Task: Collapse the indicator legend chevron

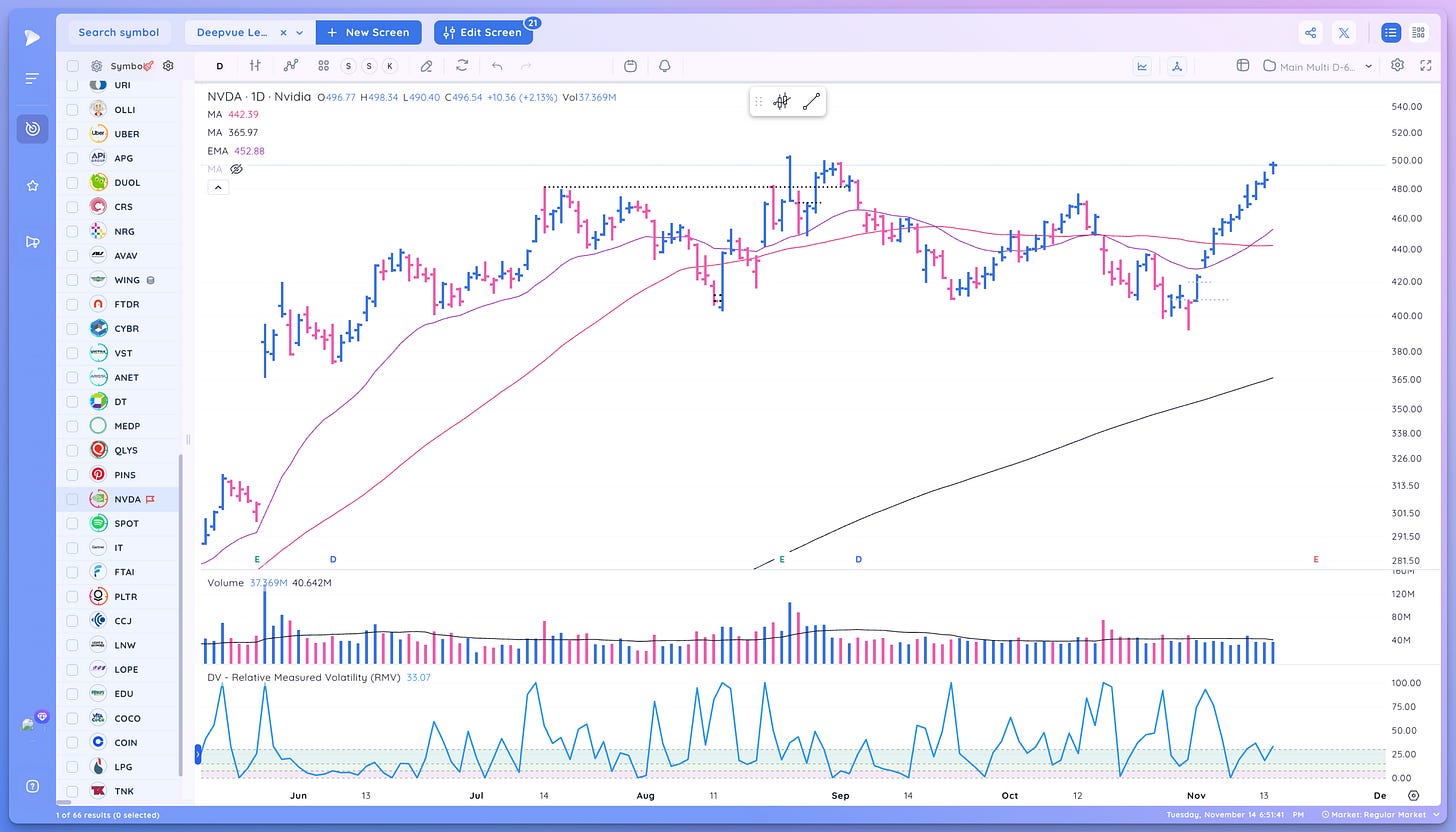Action: [218, 187]
